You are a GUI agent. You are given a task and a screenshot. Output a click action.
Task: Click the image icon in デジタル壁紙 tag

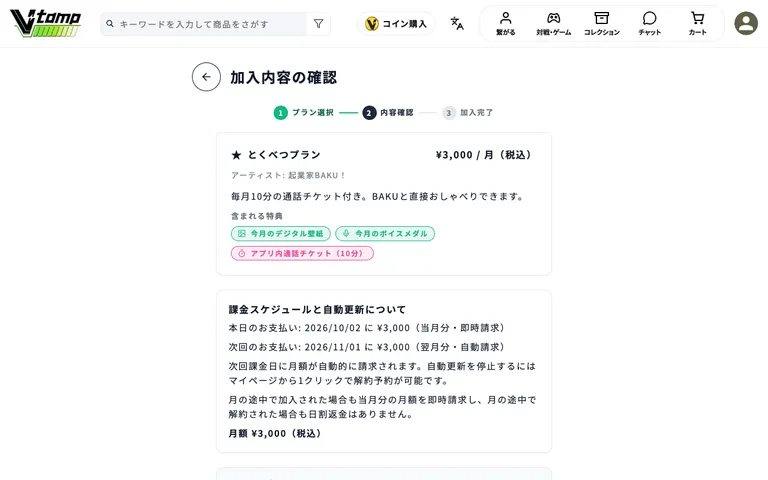click(x=242, y=234)
